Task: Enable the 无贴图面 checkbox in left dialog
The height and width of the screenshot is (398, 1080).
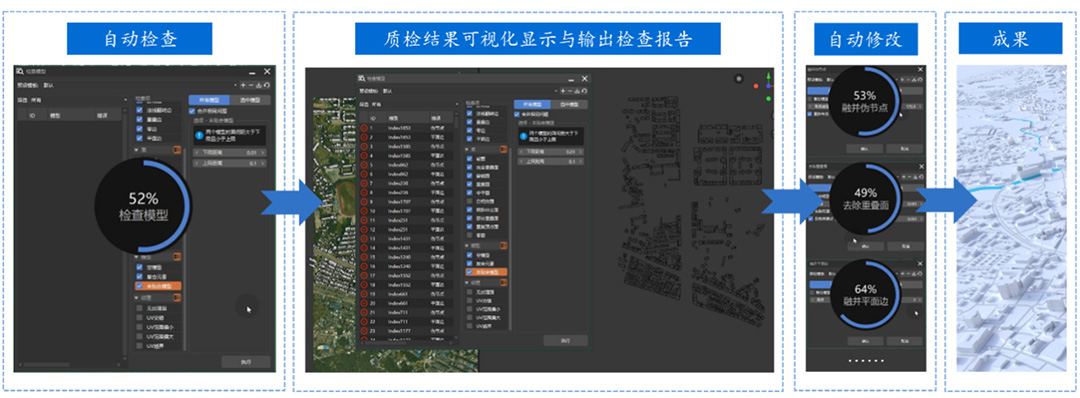Action: point(140,308)
